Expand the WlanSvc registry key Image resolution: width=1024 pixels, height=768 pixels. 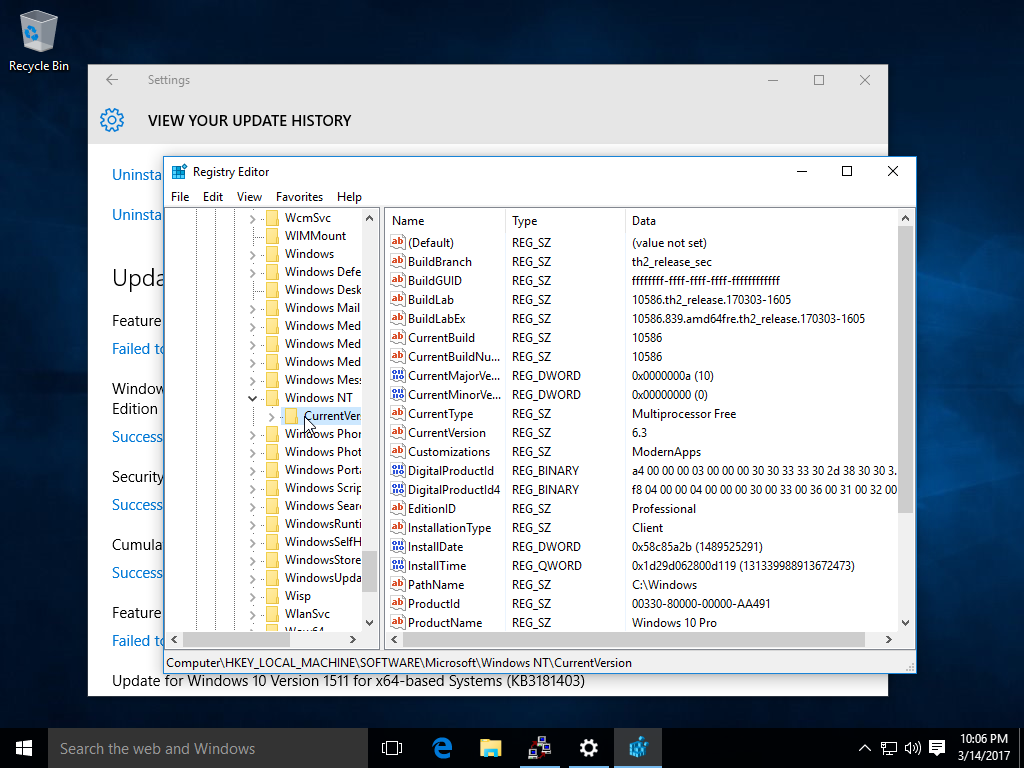pyautogui.click(x=253, y=615)
